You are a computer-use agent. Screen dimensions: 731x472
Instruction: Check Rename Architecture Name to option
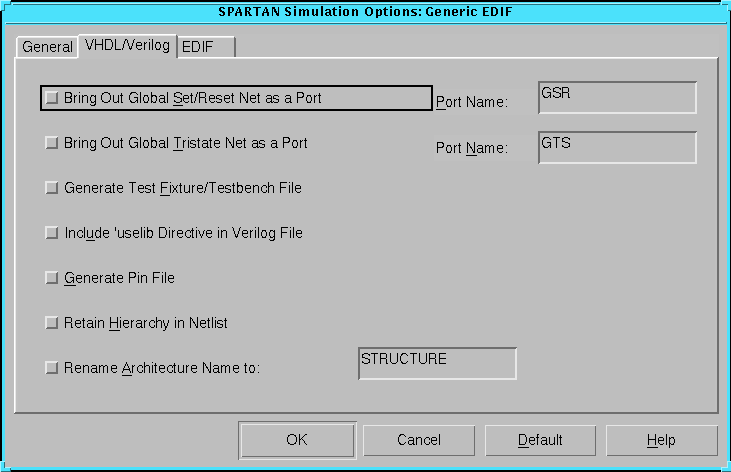[52, 368]
